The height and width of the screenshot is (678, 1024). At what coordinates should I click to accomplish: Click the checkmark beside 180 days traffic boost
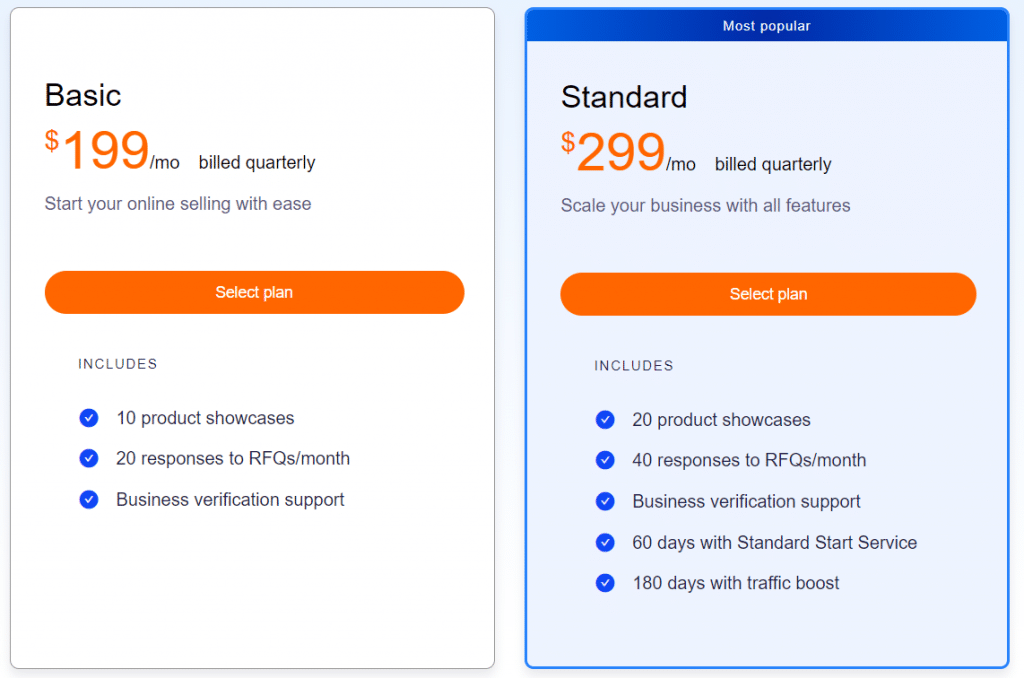tap(605, 583)
